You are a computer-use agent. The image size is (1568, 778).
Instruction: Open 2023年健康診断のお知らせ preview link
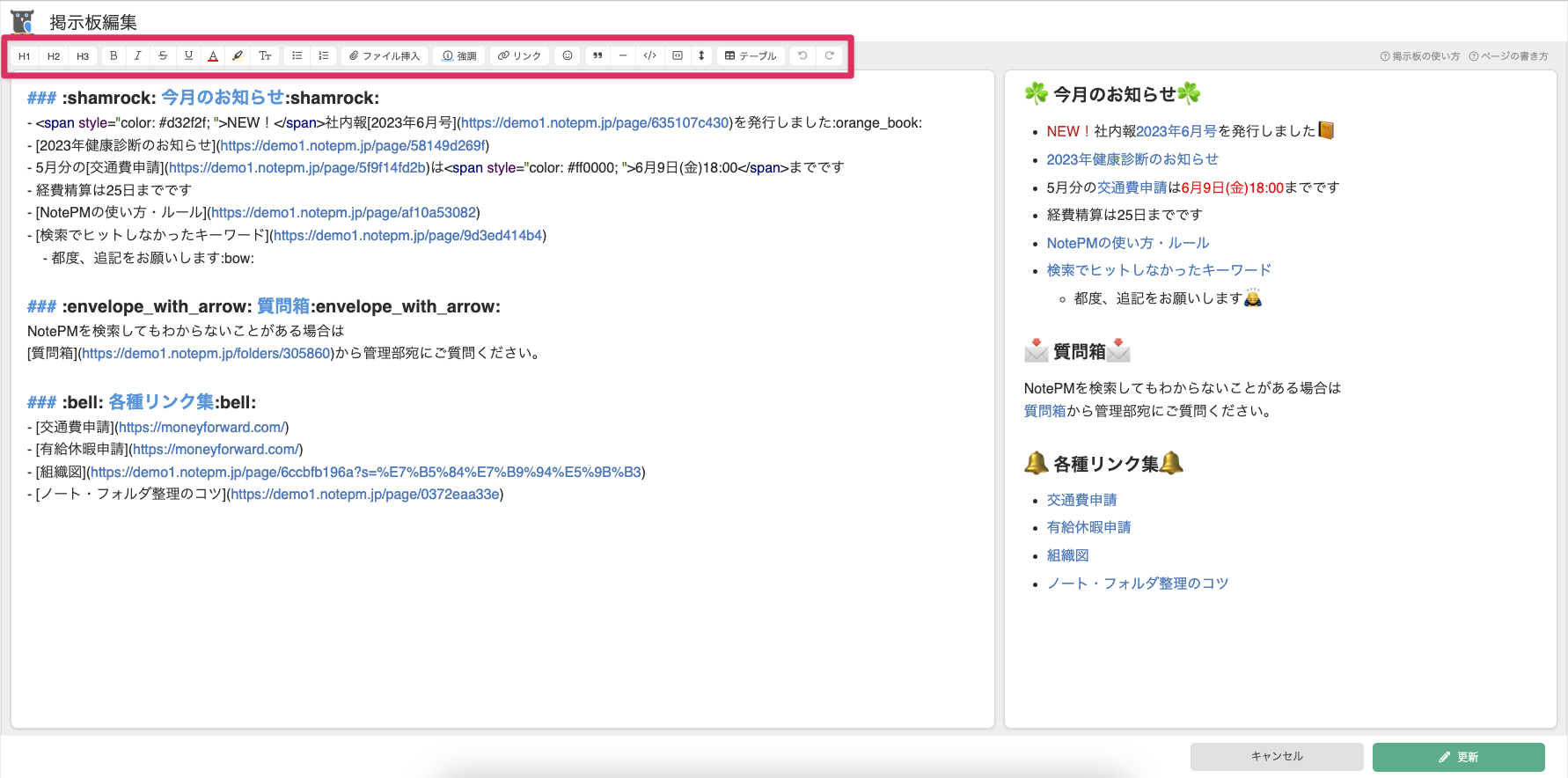(x=1132, y=159)
